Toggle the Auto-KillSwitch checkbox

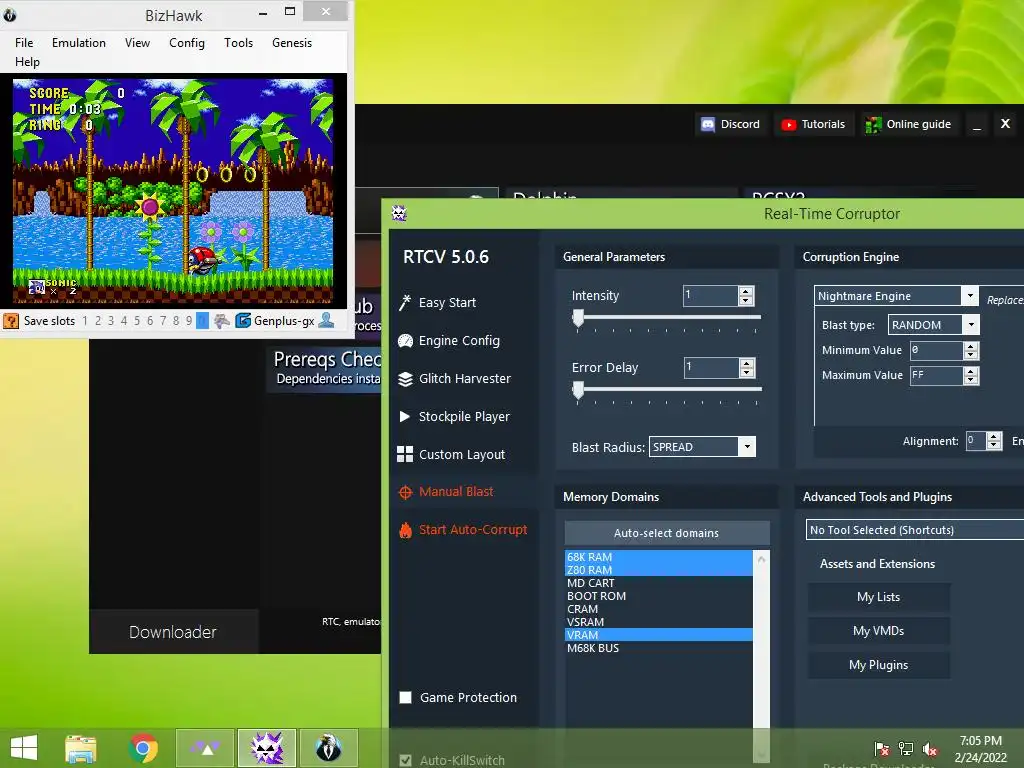[x=406, y=760]
